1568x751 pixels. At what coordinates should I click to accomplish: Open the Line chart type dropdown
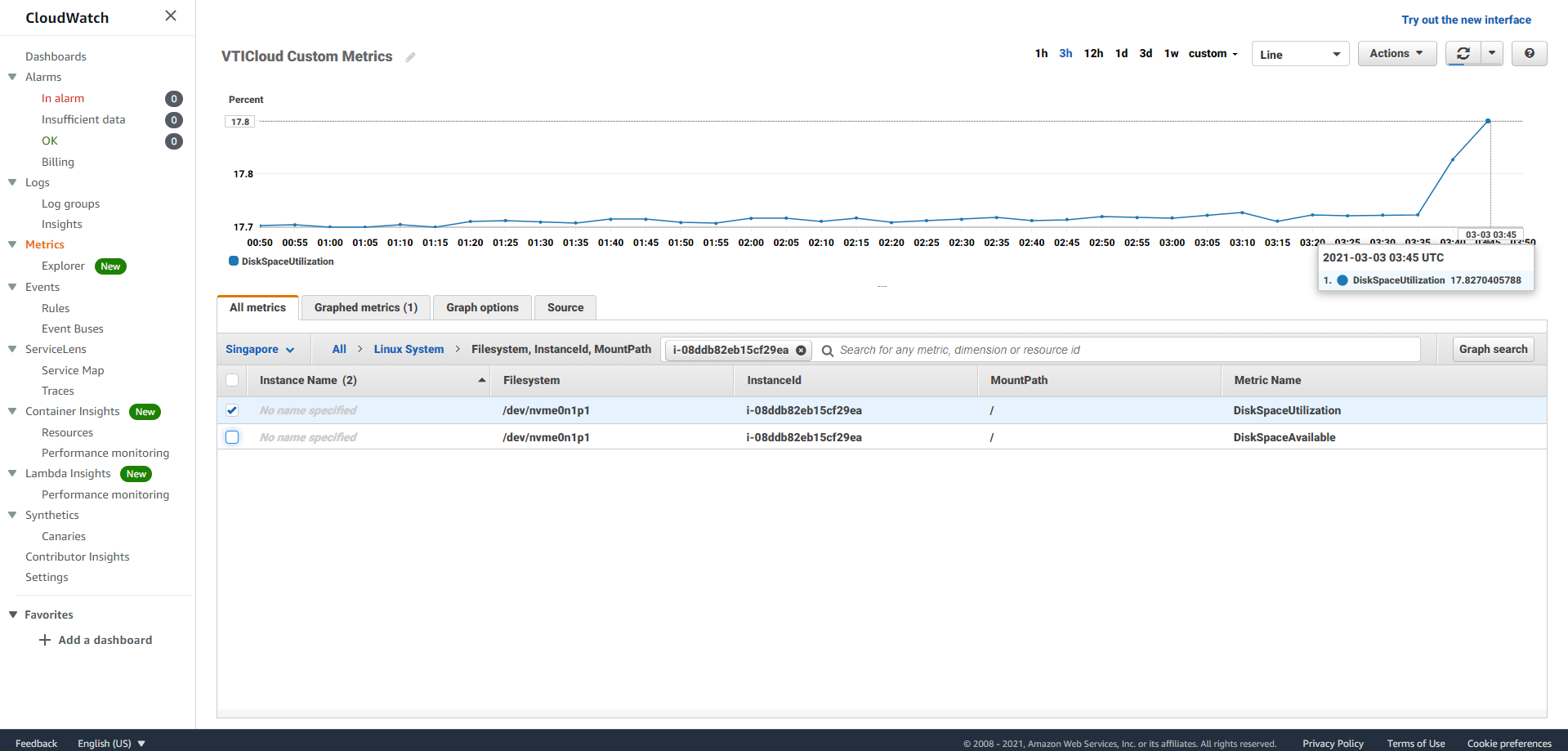click(x=1300, y=54)
